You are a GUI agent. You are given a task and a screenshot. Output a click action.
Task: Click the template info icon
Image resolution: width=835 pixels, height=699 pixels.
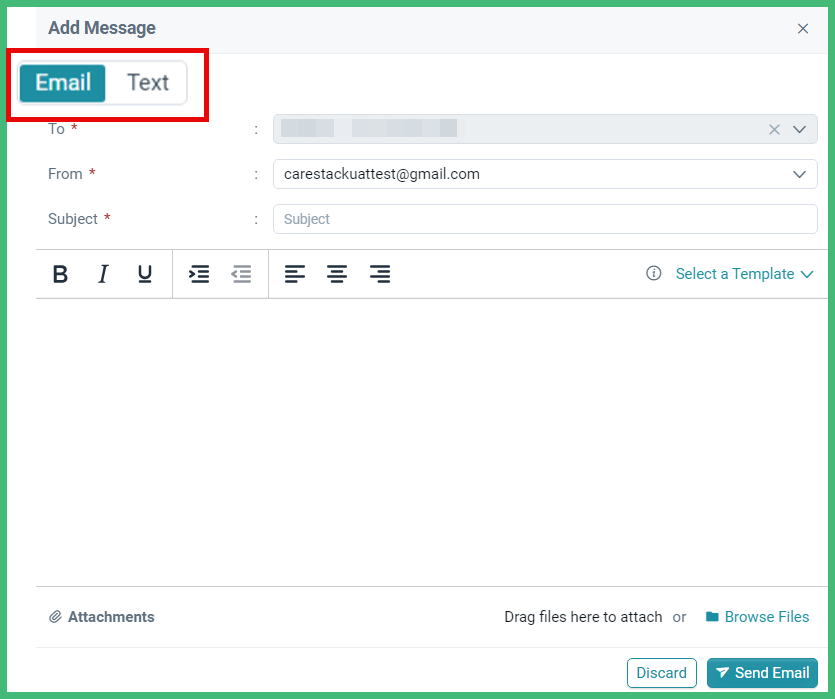(x=653, y=273)
